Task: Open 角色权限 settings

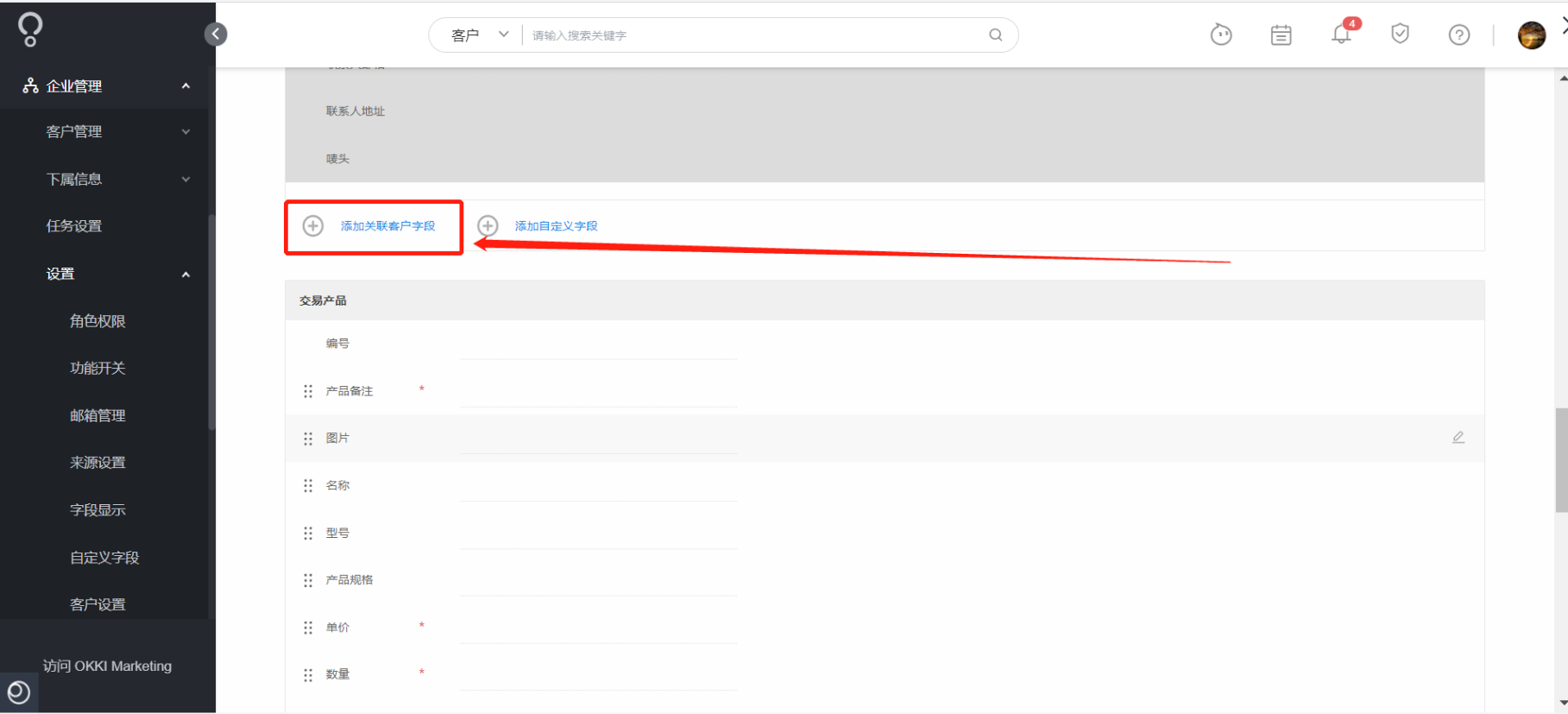Action: [98, 321]
